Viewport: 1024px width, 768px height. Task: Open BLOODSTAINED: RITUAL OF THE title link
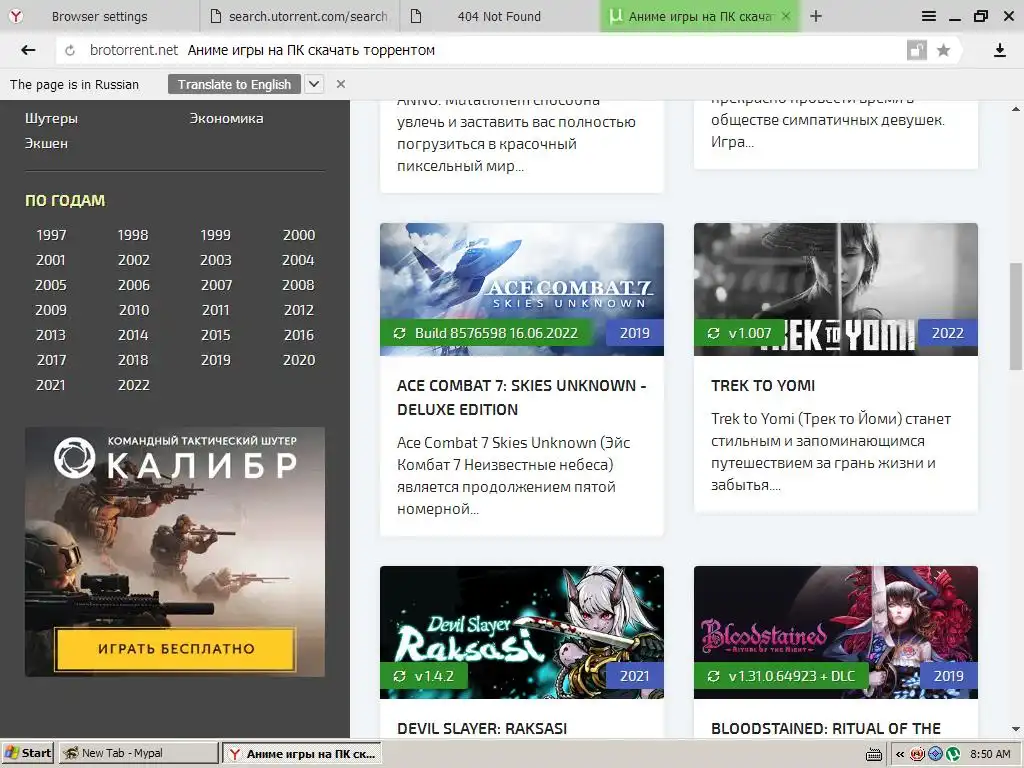point(825,729)
